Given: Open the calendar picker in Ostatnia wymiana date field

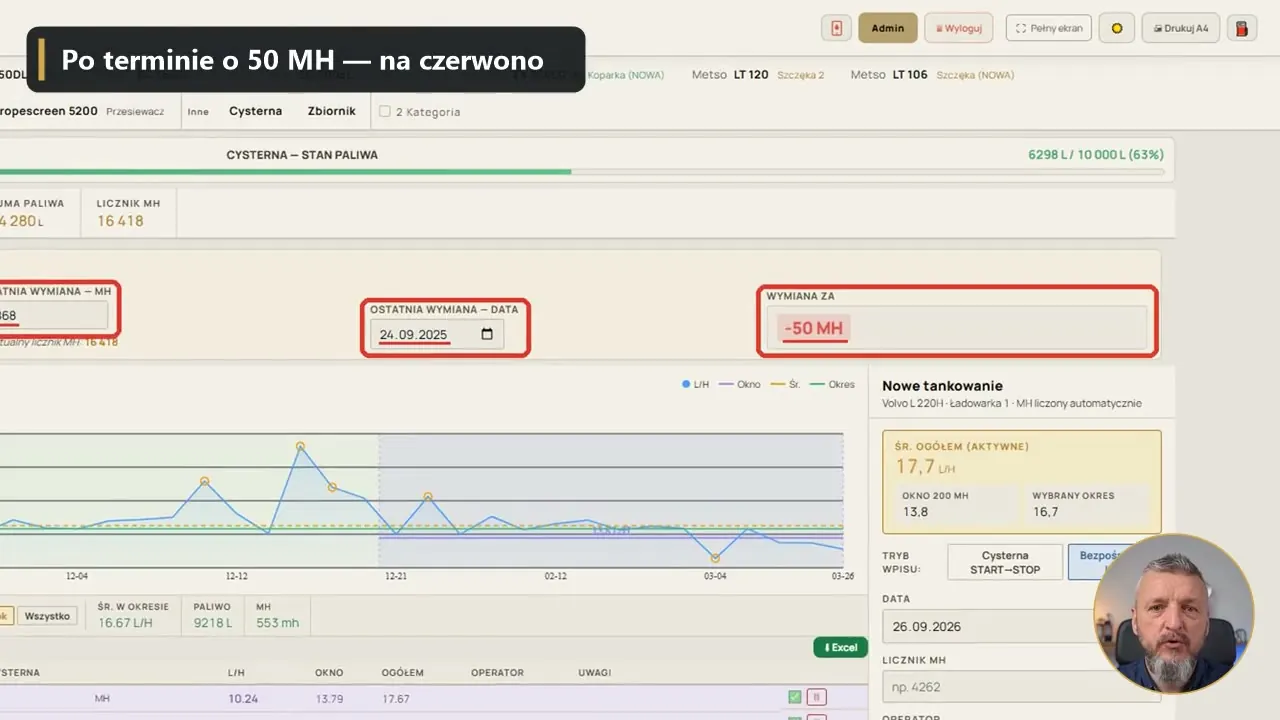Looking at the screenshot, I should (487, 334).
